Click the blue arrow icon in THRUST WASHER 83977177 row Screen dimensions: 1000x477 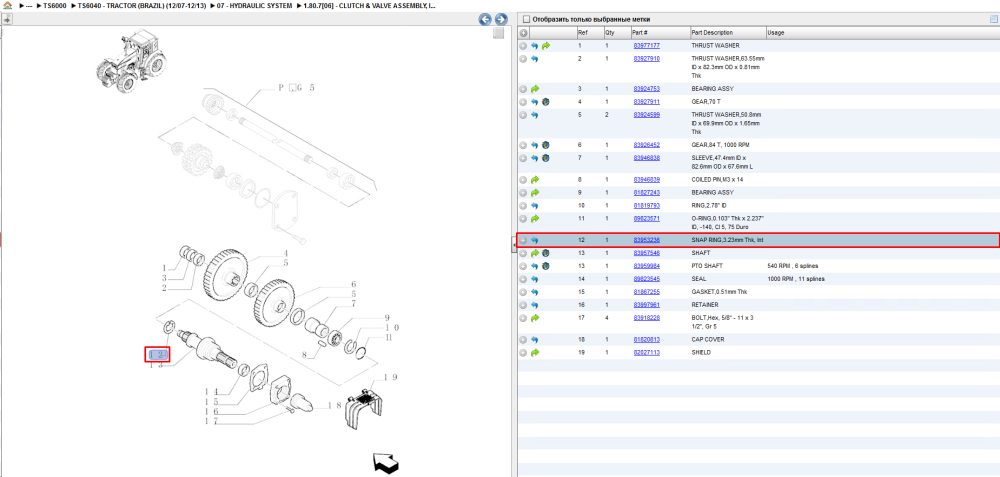pyautogui.click(x=534, y=46)
